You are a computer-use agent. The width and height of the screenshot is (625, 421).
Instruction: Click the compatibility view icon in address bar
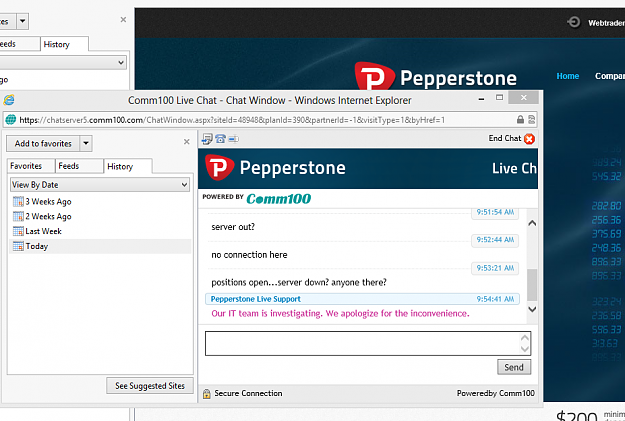point(531,120)
